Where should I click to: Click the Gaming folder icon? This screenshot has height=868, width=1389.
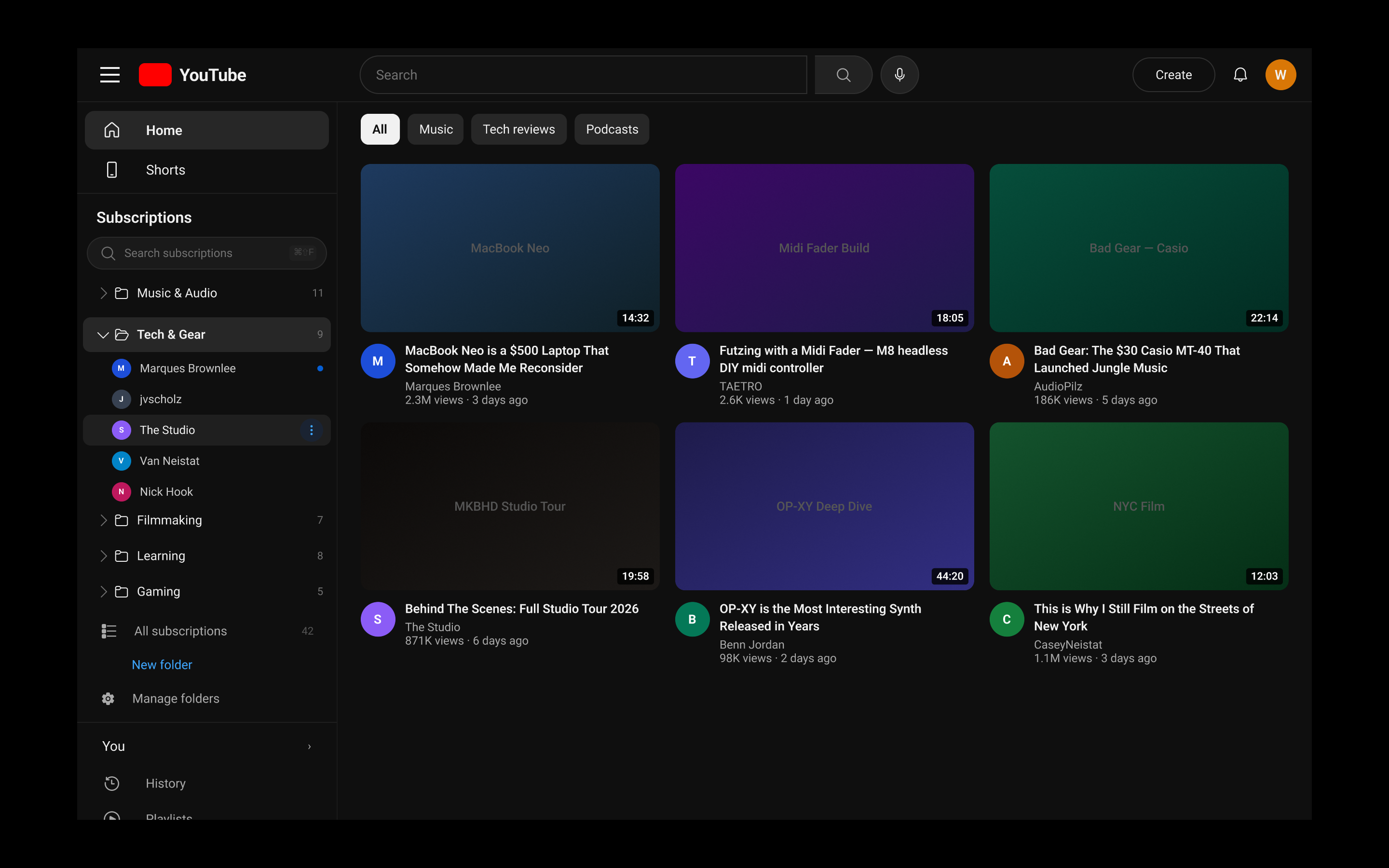pos(121,591)
